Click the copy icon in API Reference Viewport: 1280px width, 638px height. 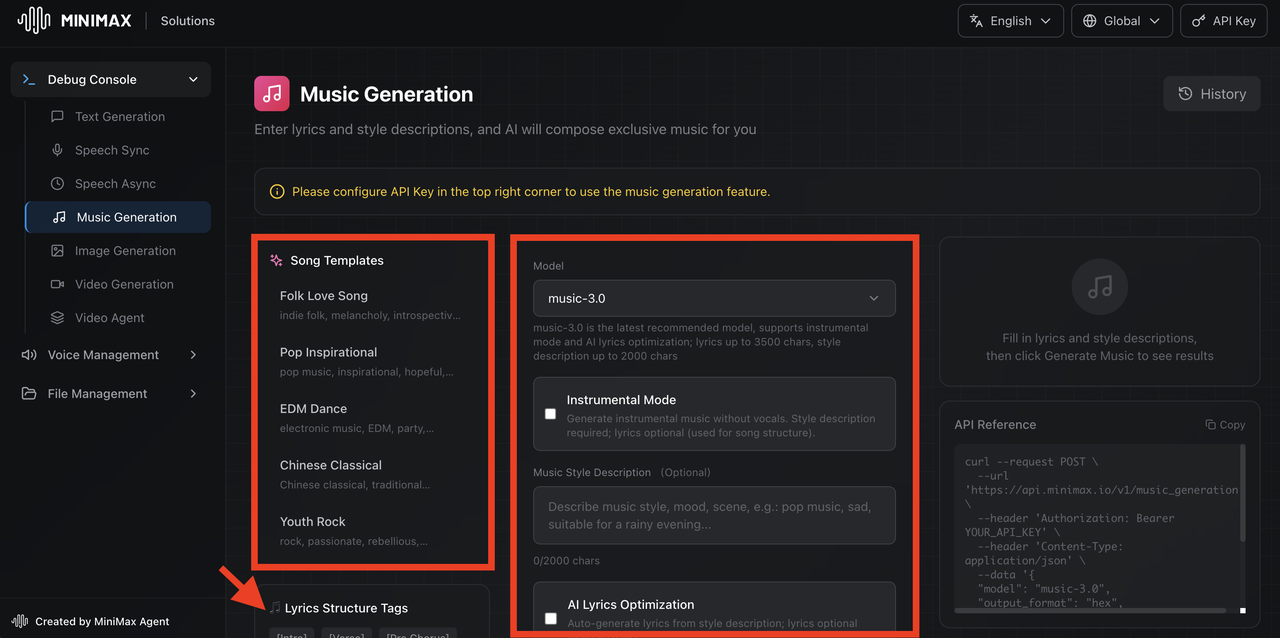[1210, 425]
